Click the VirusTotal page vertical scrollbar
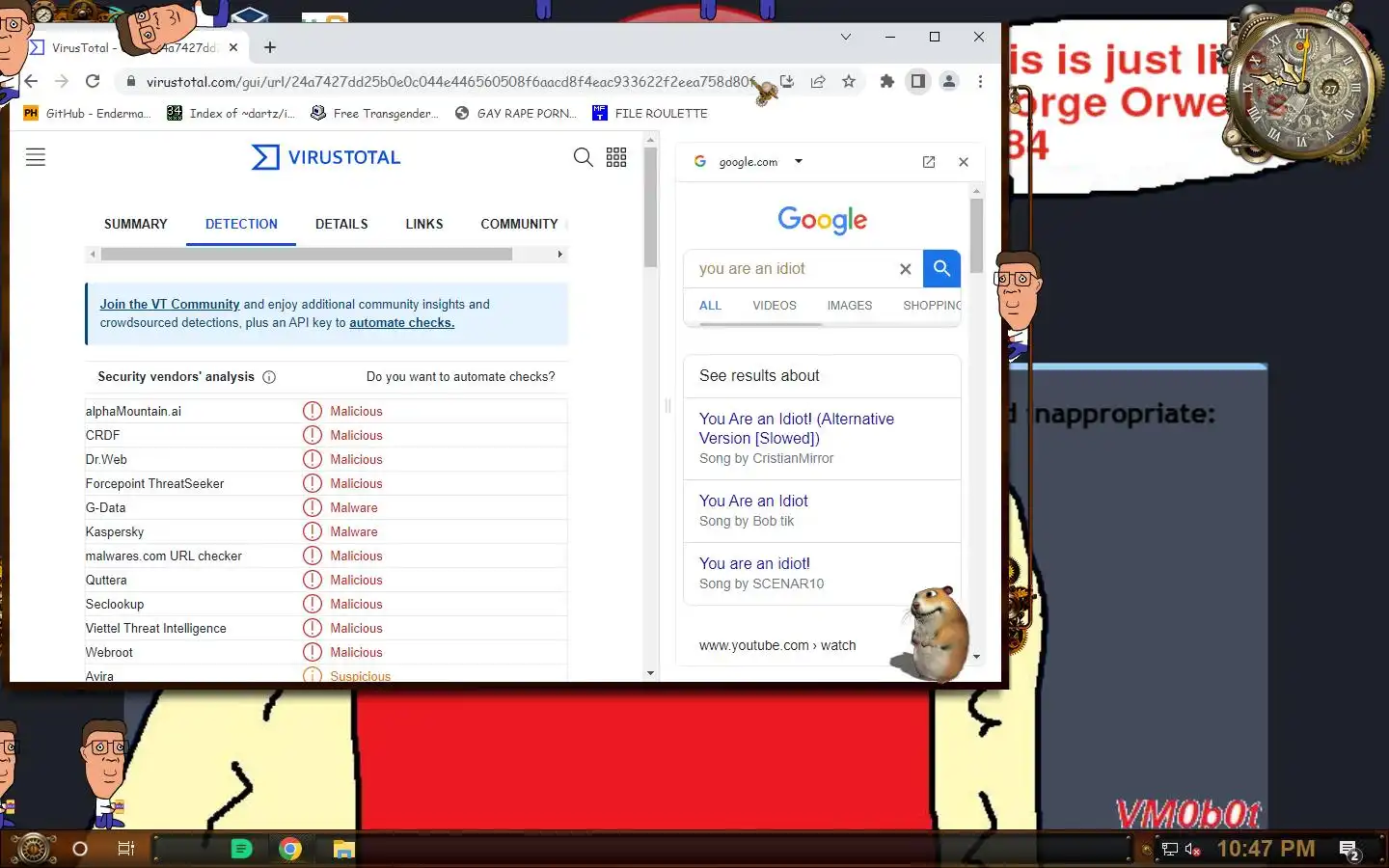 click(x=650, y=207)
